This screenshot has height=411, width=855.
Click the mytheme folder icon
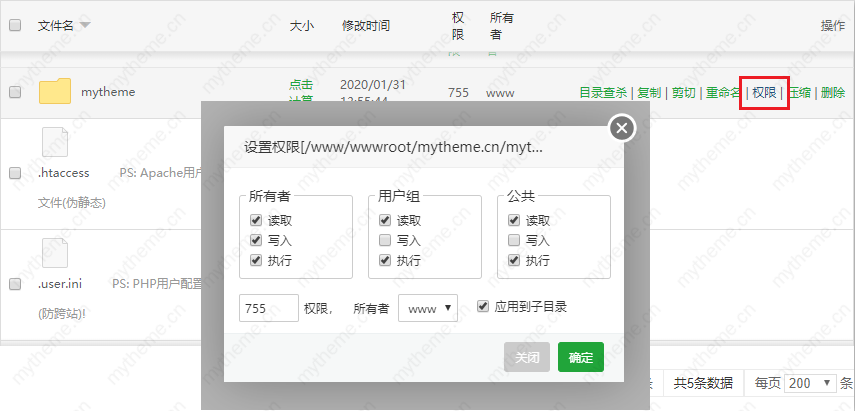click(x=55, y=92)
